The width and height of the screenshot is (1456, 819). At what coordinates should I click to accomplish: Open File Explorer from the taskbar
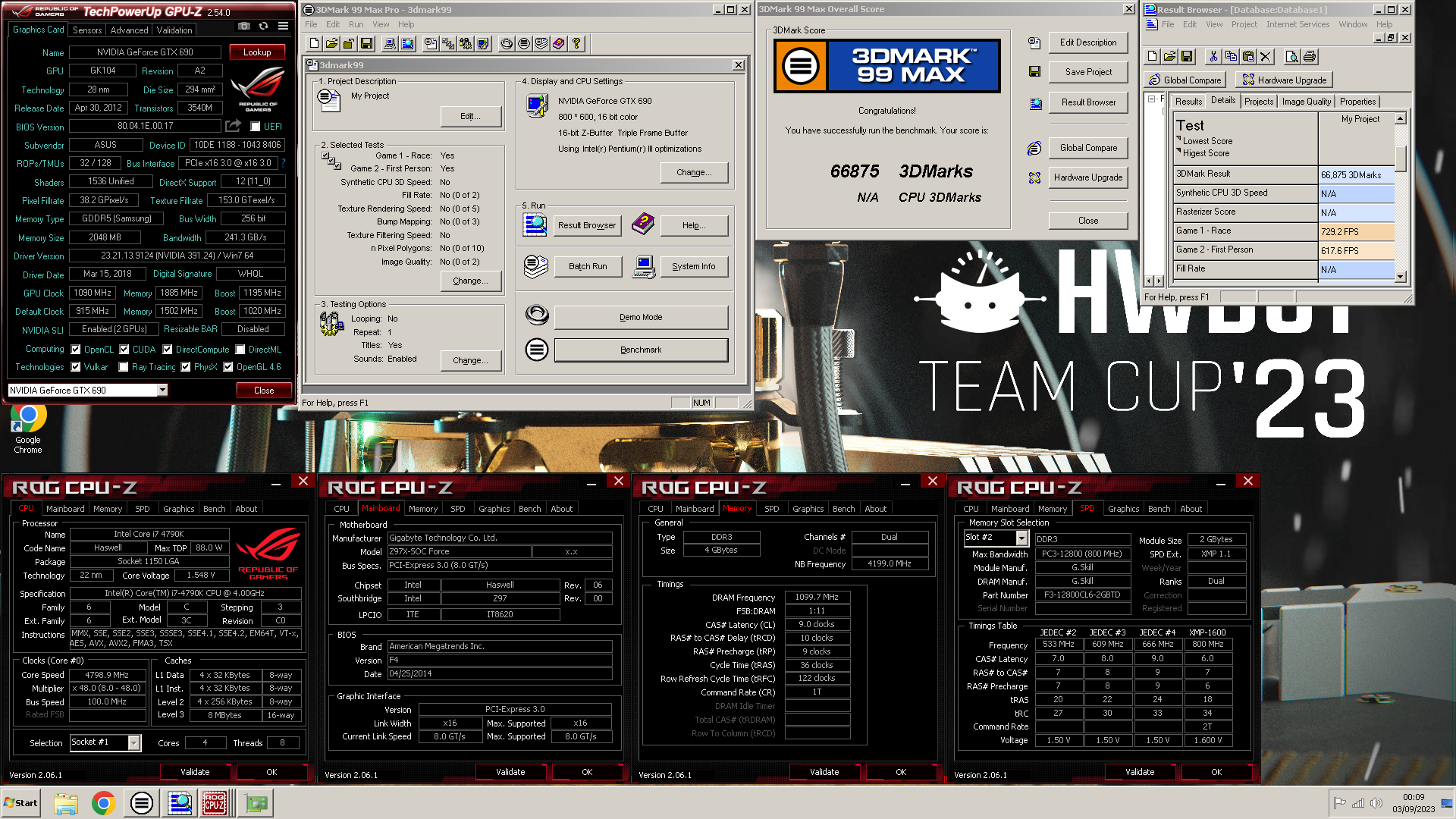66,803
